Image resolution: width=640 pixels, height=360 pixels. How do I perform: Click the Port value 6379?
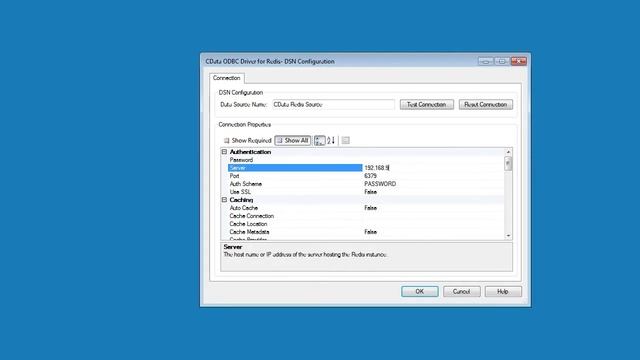pos(371,176)
